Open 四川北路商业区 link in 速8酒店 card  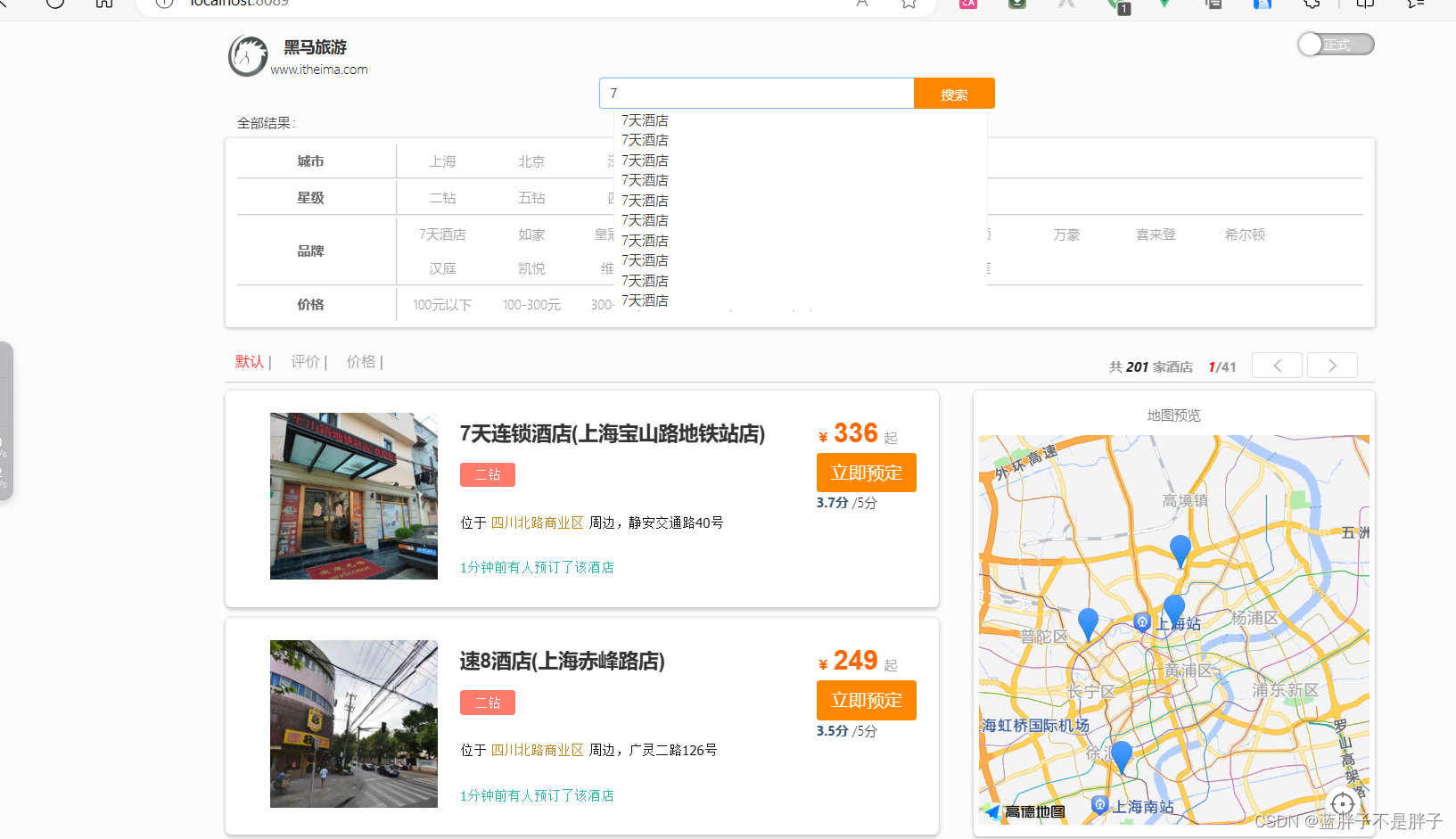537,751
